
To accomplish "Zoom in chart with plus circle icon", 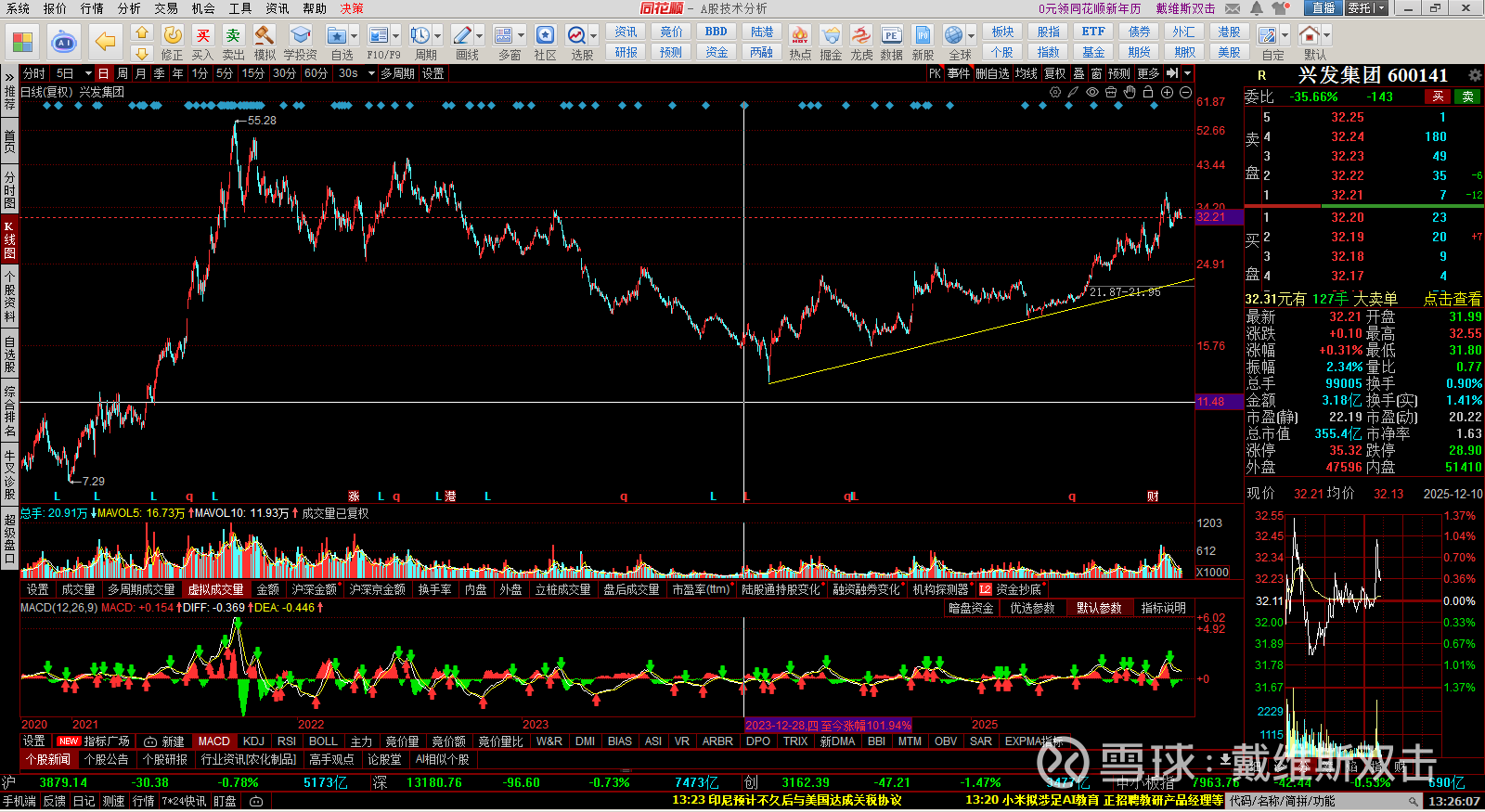I will click(x=1167, y=92).
